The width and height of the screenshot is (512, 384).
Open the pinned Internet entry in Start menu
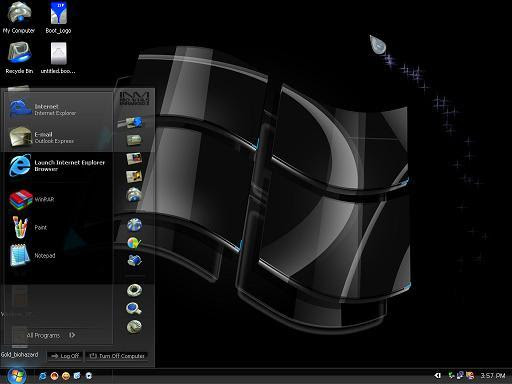[x=58, y=109]
